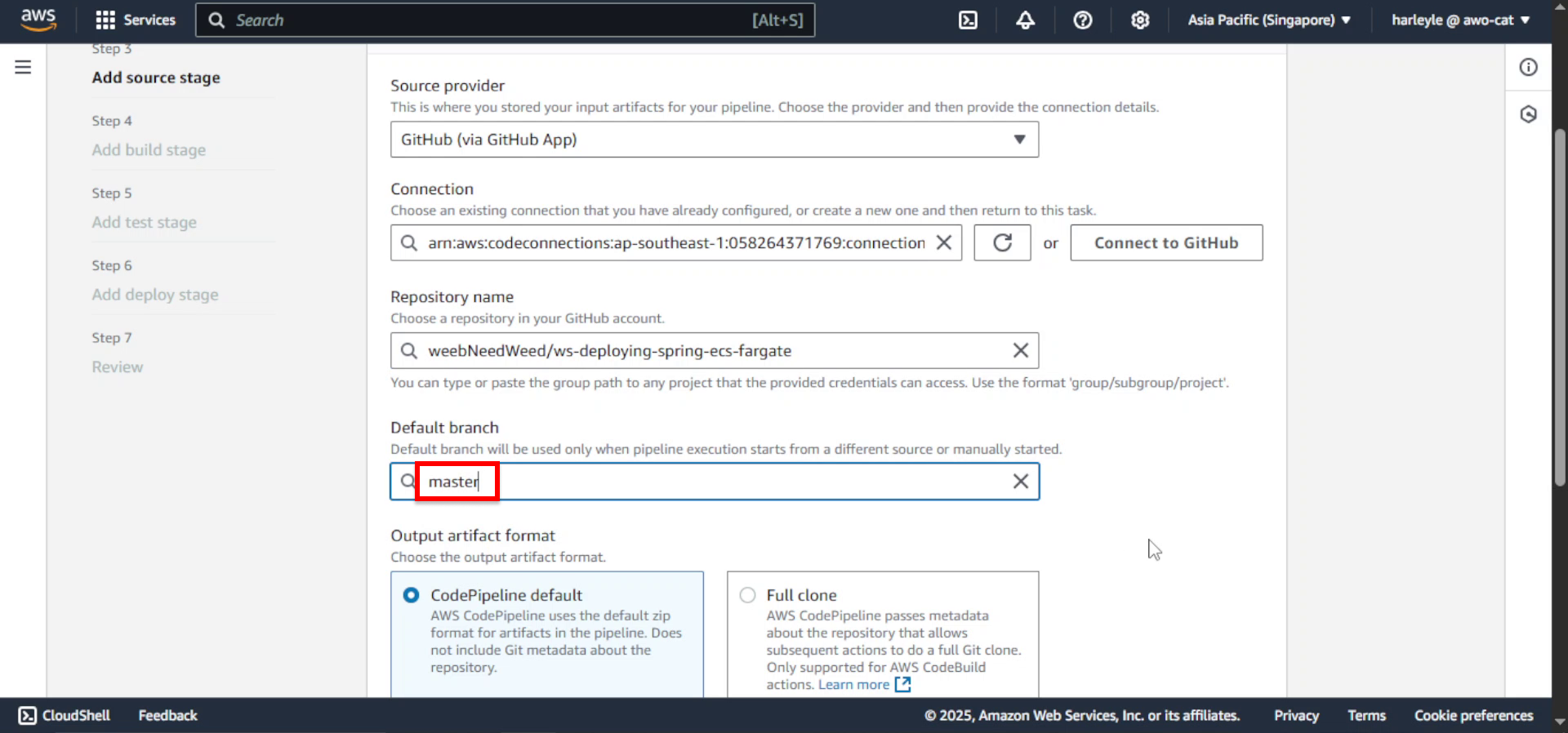The image size is (1568, 733).
Task: Clear the Repository name with X
Action: [1021, 351]
